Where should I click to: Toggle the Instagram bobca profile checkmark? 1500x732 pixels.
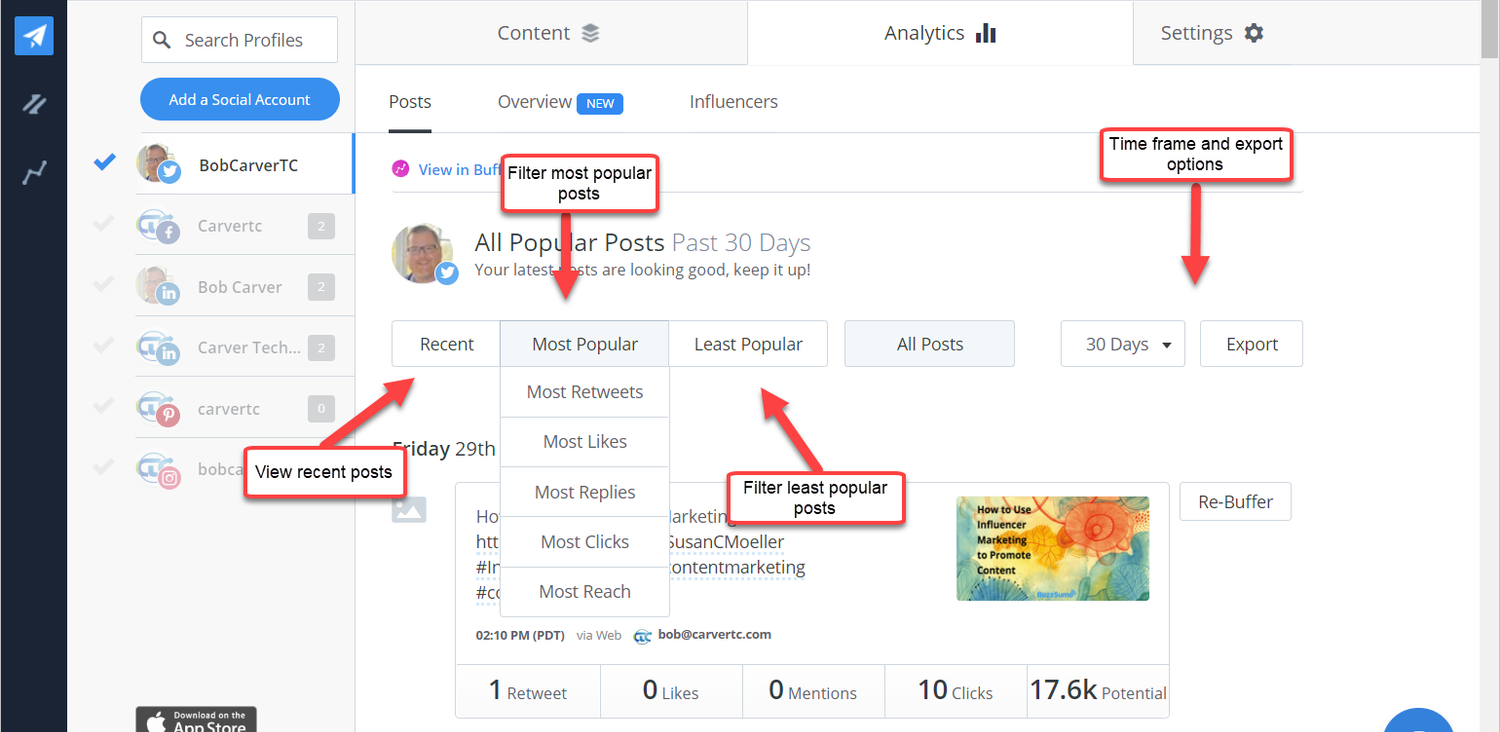click(103, 467)
